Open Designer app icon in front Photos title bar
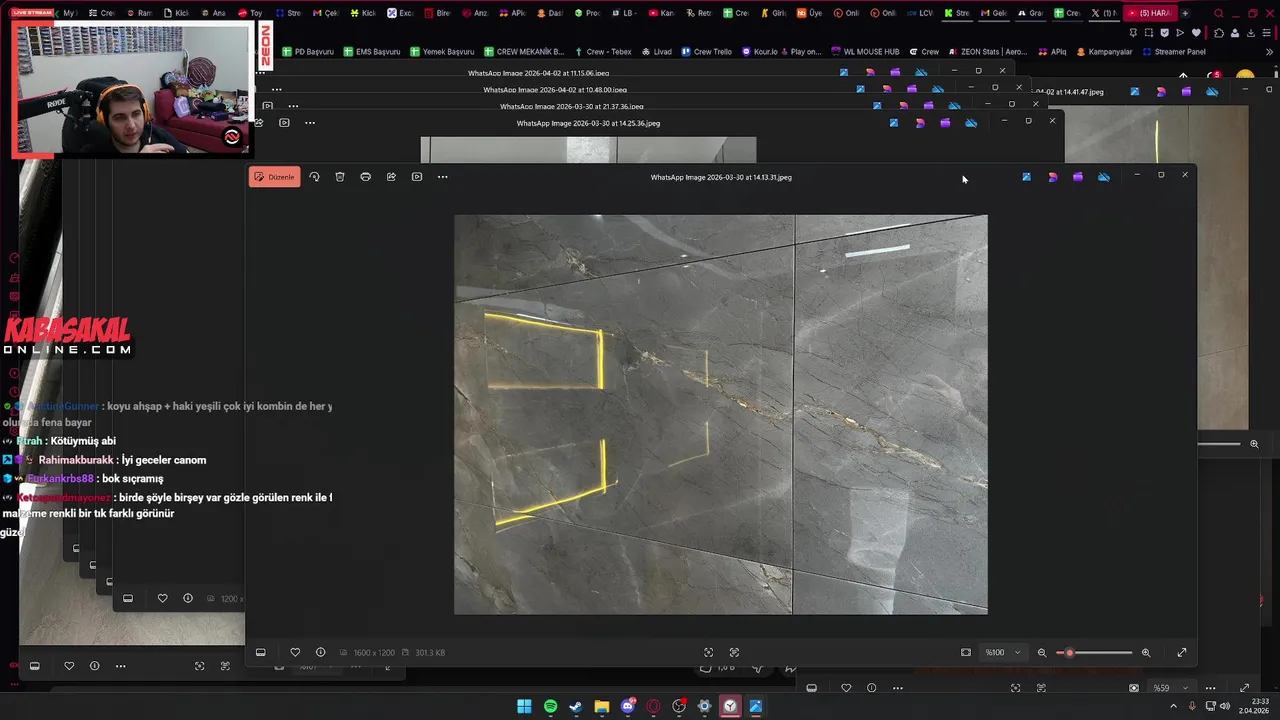Screen dimensions: 1280x720 (1052, 177)
